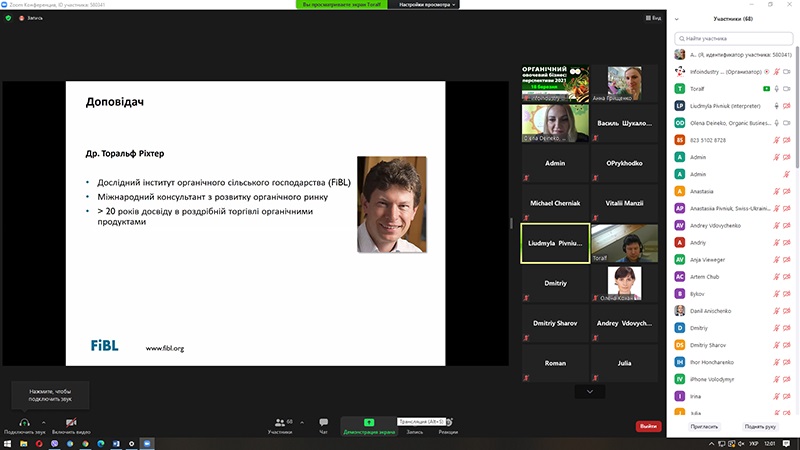
Task: Select Ihor Honcharenko in participant list
Action: pyautogui.click(x=733, y=362)
